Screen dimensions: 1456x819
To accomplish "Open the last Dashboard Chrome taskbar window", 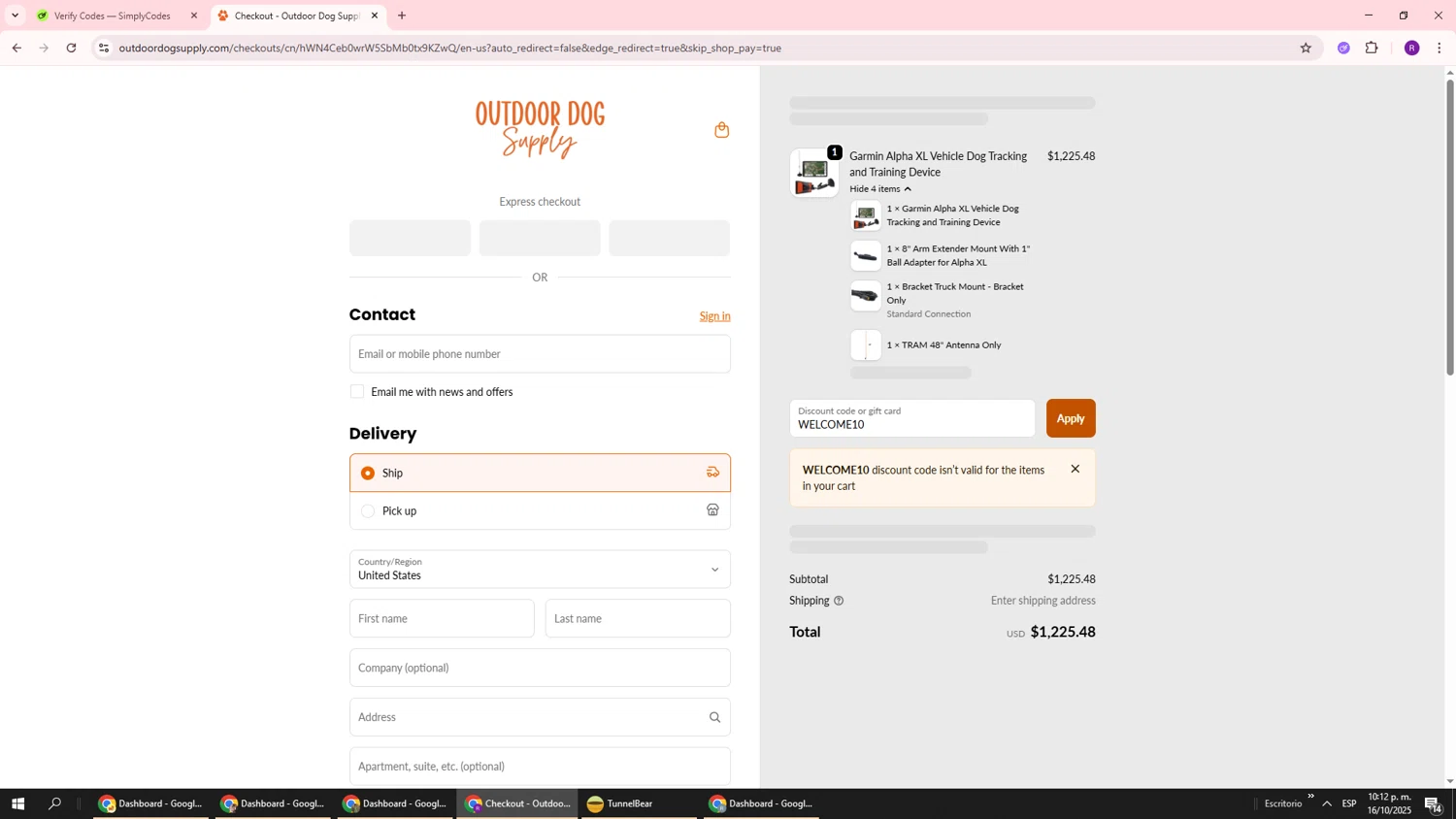I will click(x=762, y=803).
